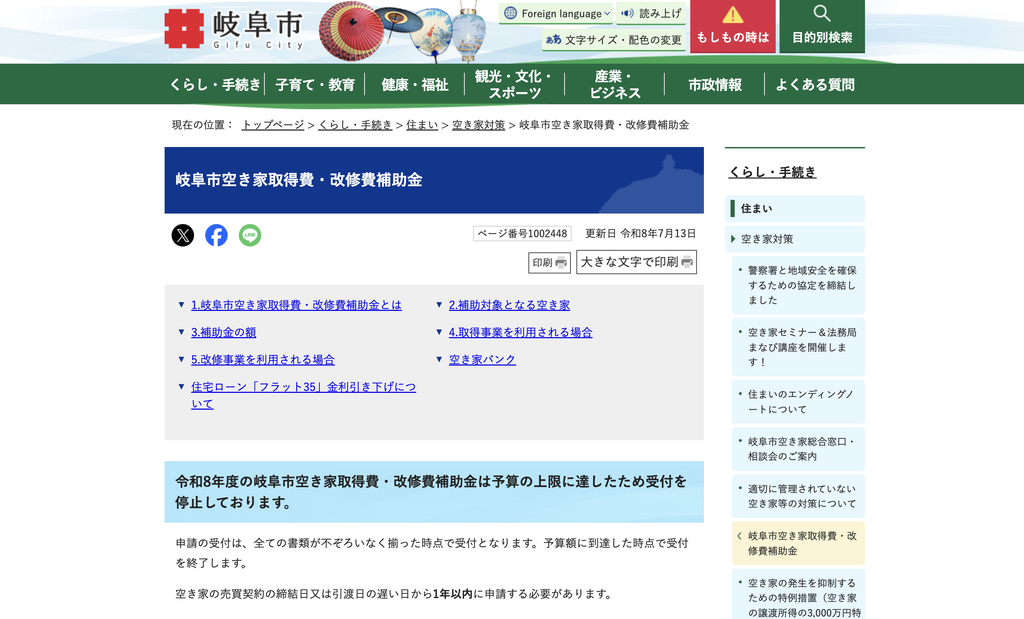Share page via LINE icon
This screenshot has width=1024, height=619.
249,235
